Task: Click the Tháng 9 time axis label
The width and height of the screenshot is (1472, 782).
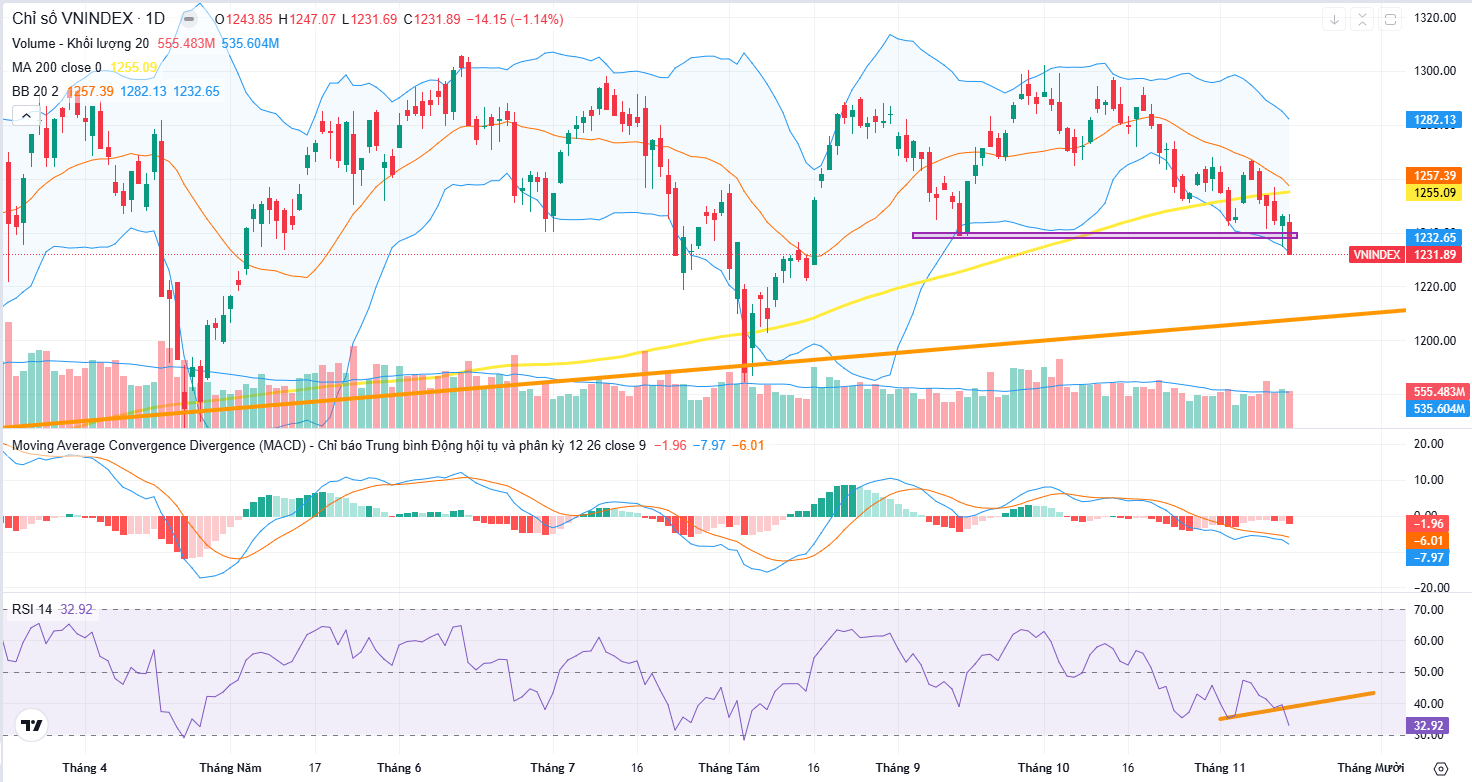Action: [x=899, y=768]
